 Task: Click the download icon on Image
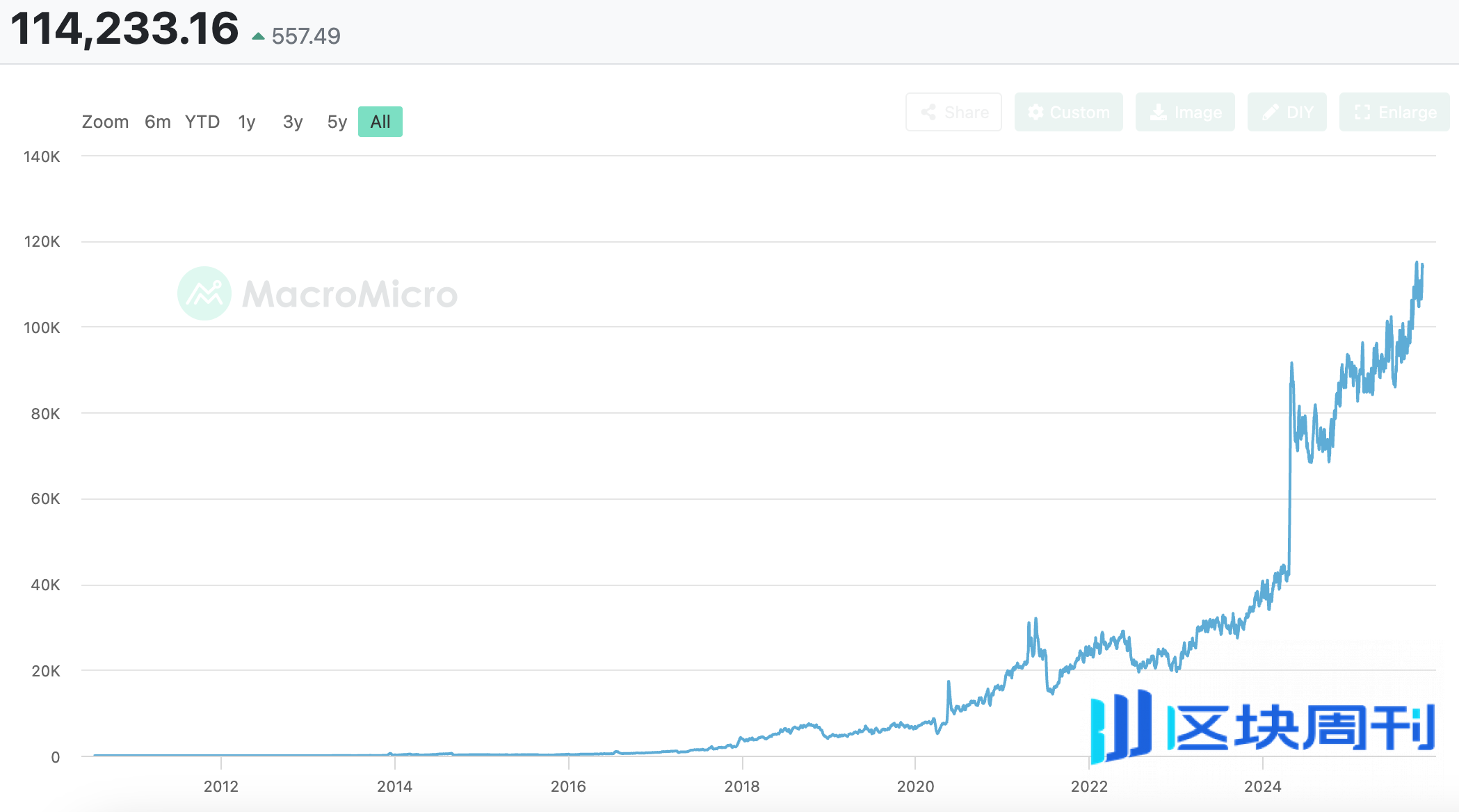pyautogui.click(x=1158, y=113)
